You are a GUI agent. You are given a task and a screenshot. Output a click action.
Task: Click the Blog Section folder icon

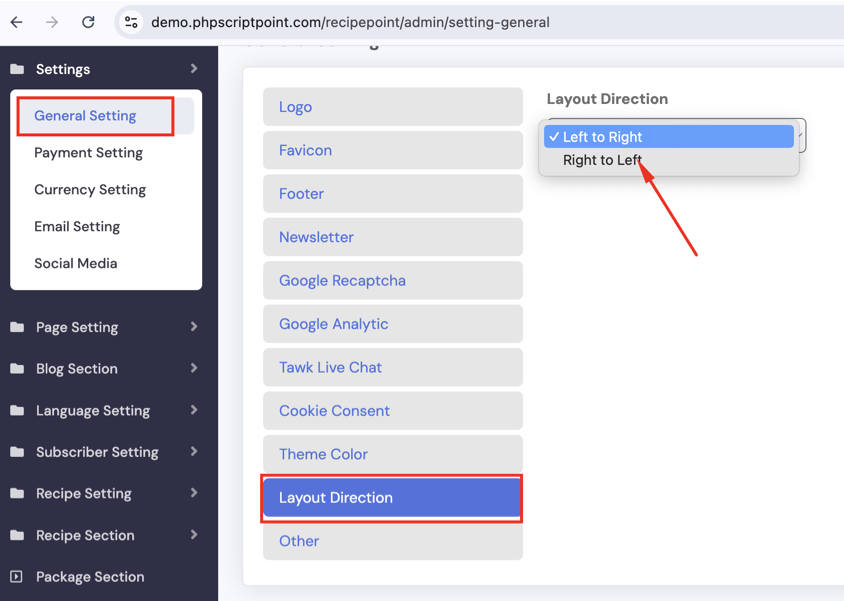[17, 368]
